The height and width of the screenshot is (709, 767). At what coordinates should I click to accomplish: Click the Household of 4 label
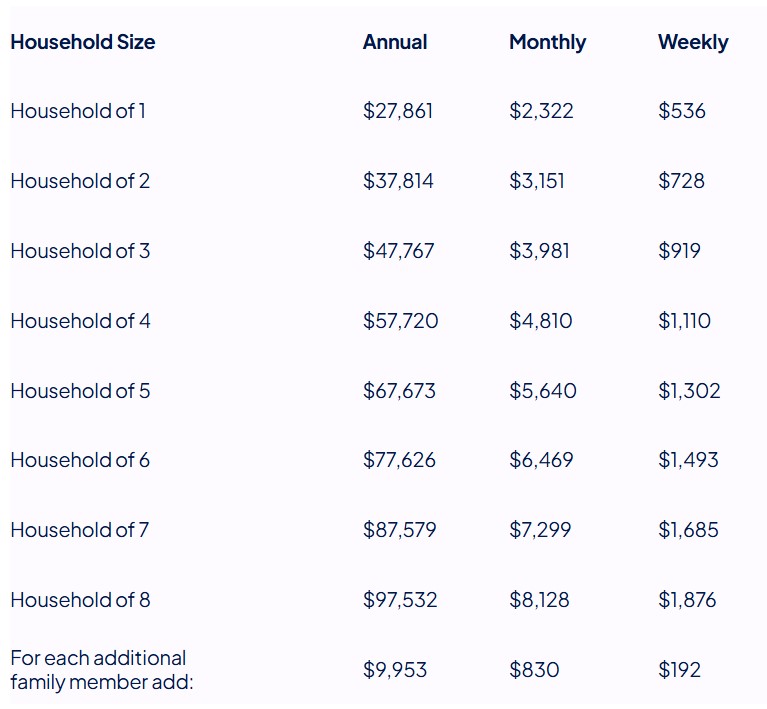pyautogui.click(x=80, y=321)
